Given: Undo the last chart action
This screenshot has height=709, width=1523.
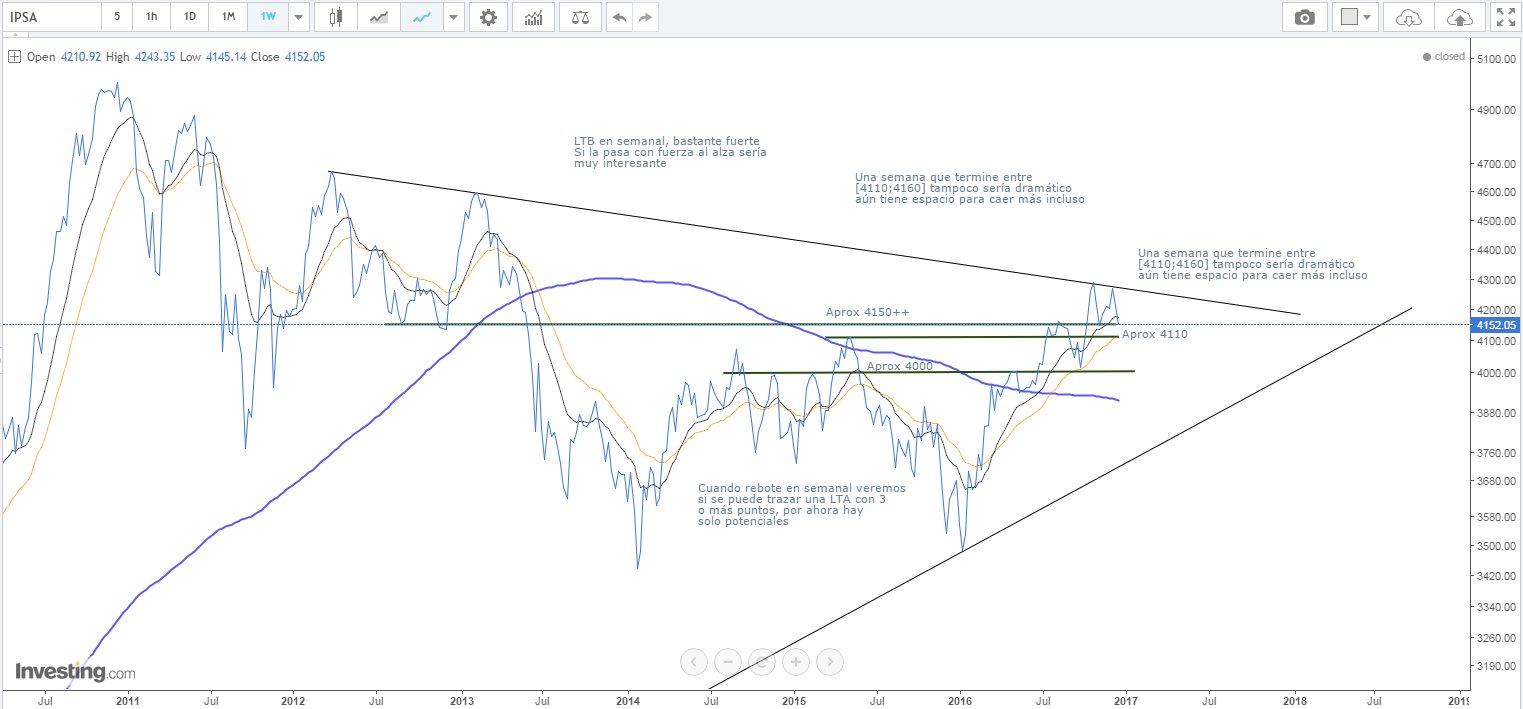Looking at the screenshot, I should (620, 17).
